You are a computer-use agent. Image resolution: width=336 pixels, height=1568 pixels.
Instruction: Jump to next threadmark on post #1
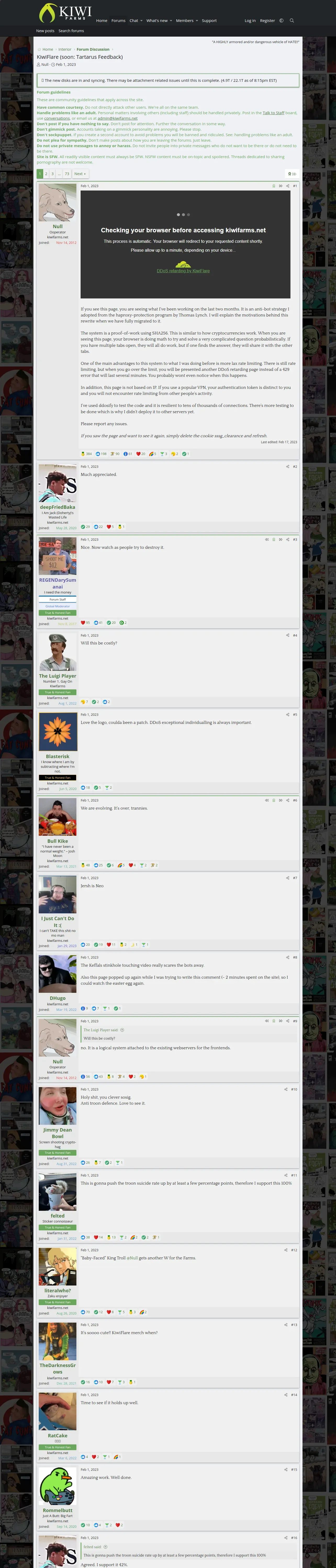point(281,186)
